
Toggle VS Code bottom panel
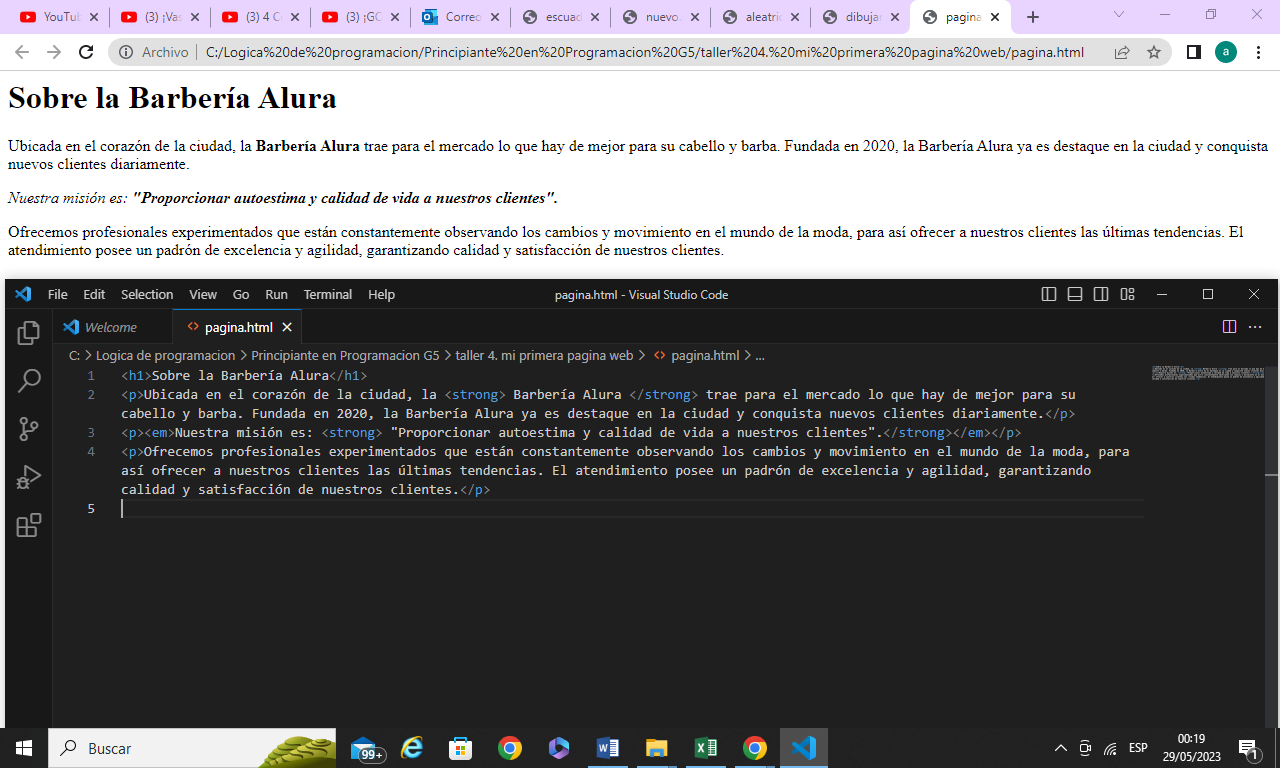pos(1075,294)
